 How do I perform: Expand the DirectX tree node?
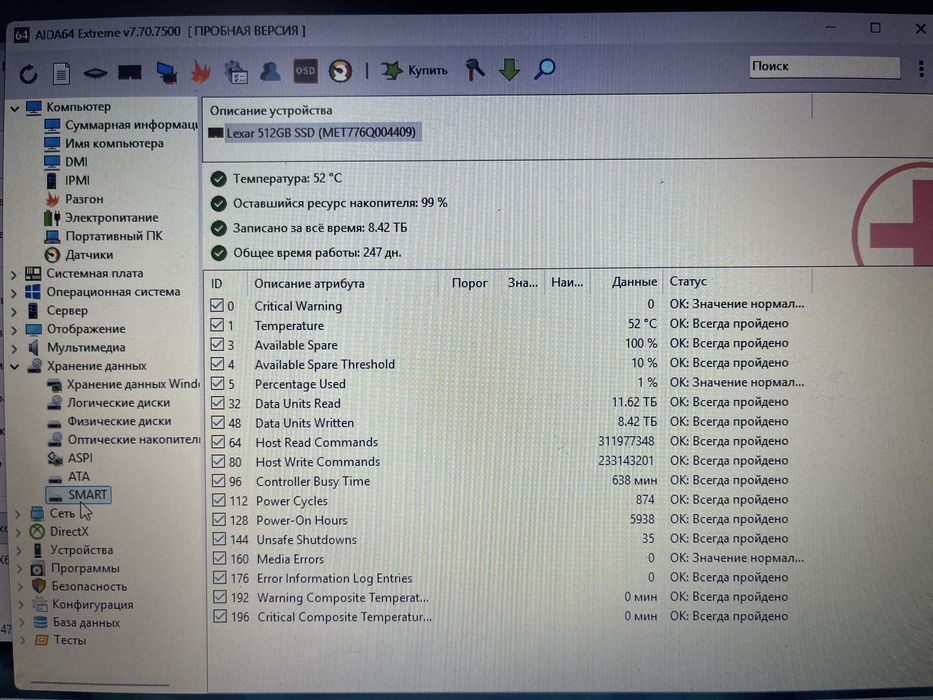coord(19,532)
